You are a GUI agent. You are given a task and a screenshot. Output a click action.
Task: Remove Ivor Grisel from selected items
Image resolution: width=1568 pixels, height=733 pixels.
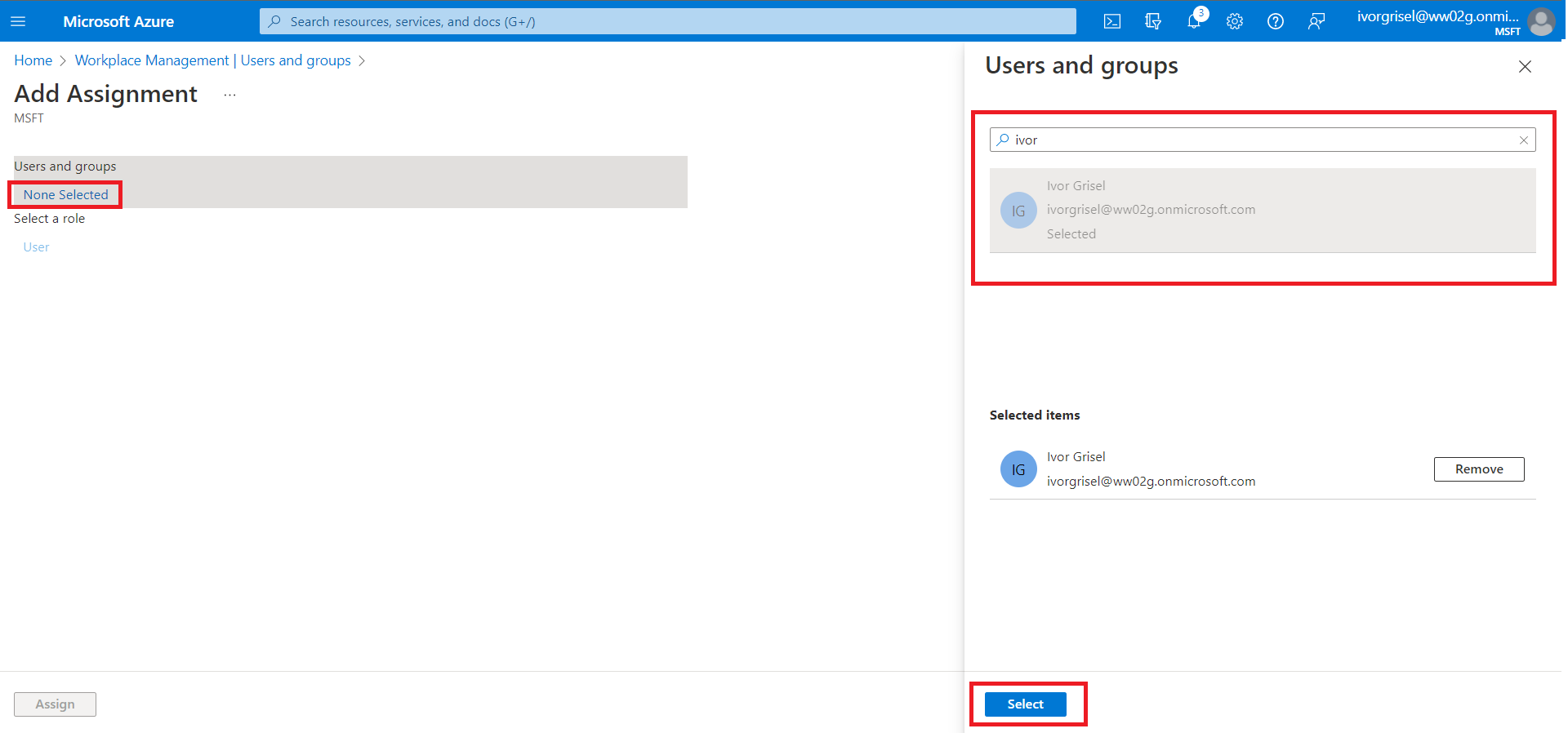coord(1479,469)
